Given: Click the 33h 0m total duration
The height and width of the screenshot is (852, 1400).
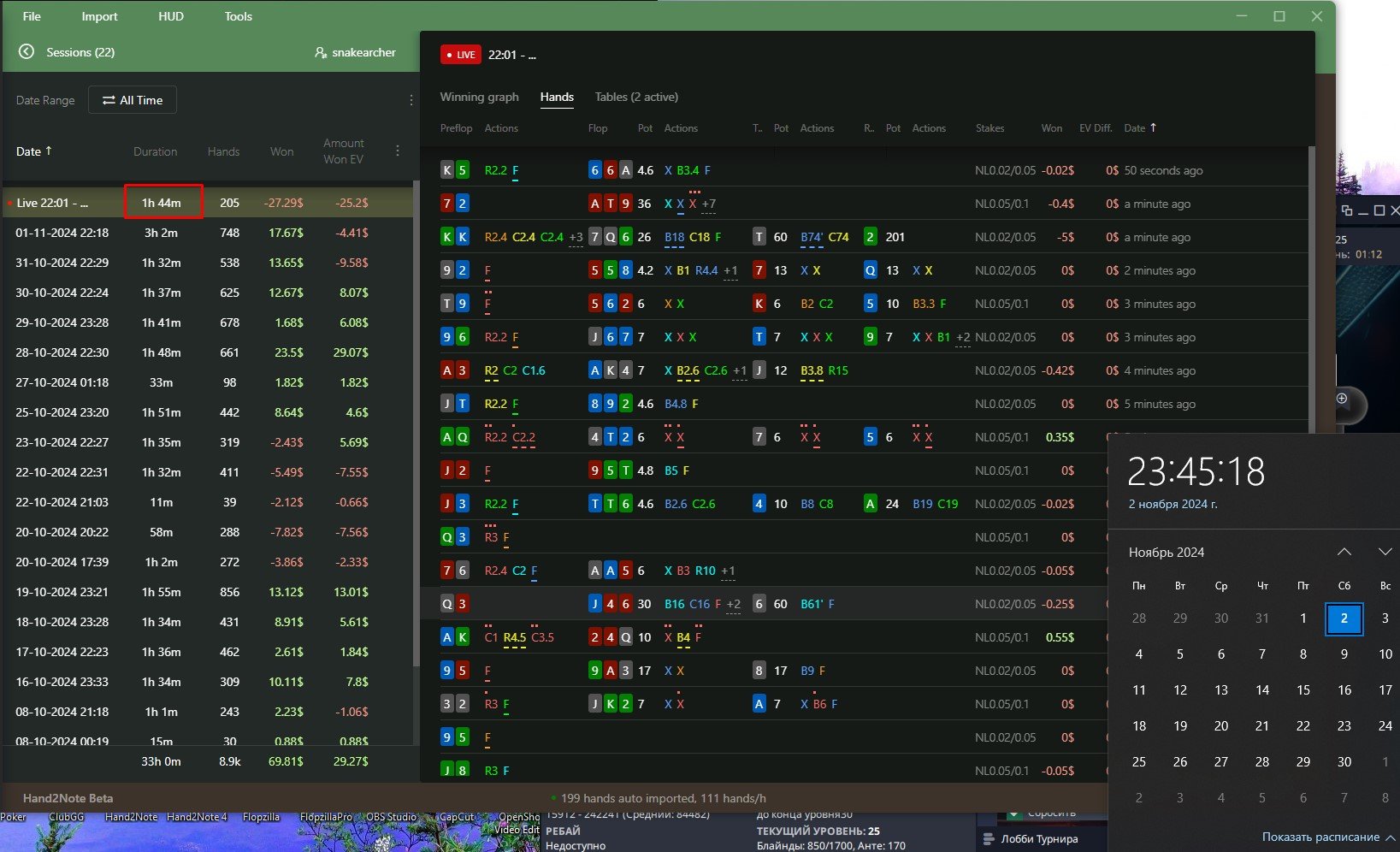Looking at the screenshot, I should click(161, 761).
